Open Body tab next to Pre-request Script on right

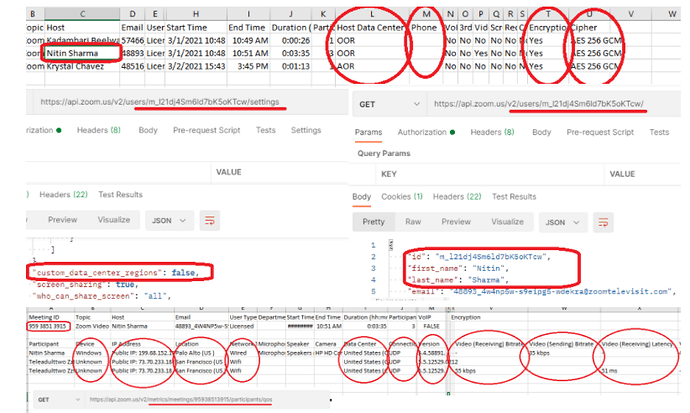point(541,132)
